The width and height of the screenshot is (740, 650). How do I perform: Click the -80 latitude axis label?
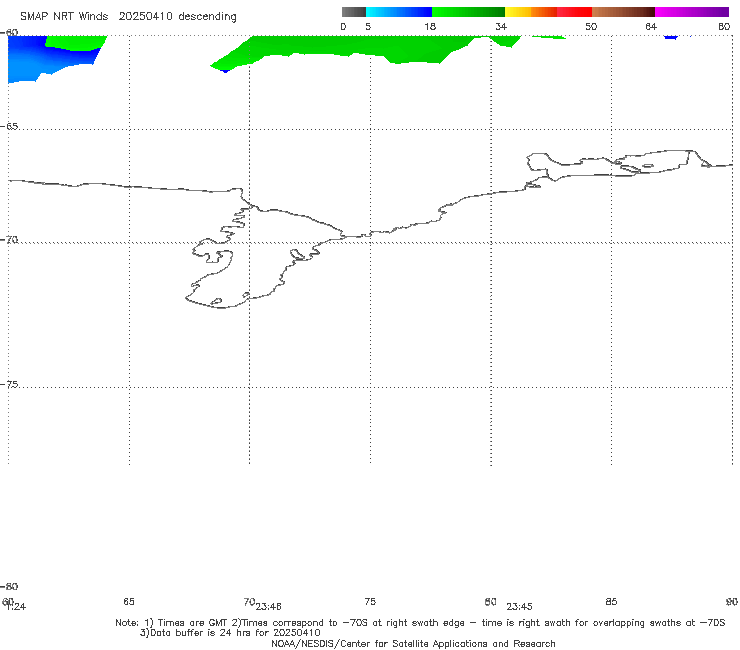9,586
